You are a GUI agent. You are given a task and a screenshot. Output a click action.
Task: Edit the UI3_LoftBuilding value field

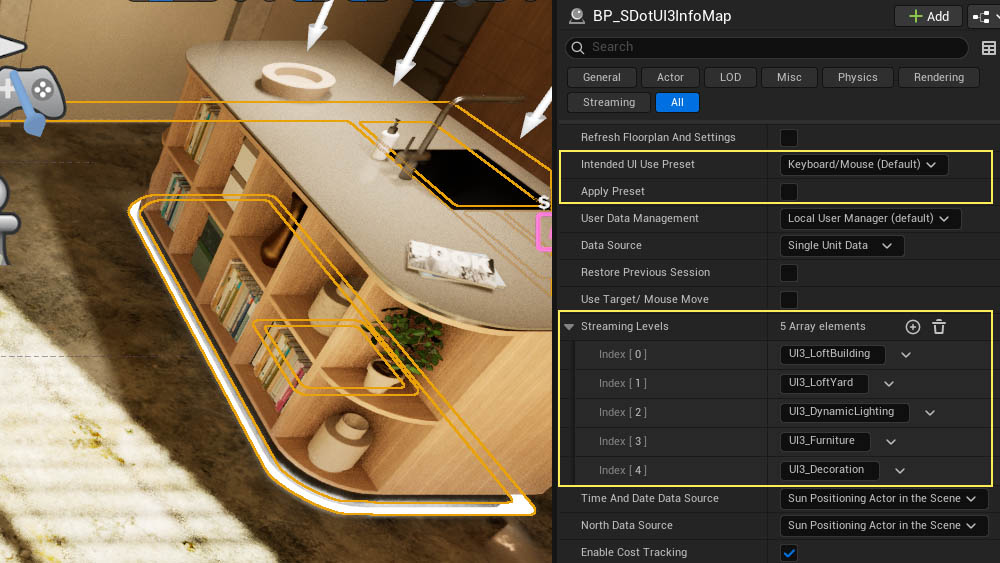pyautogui.click(x=832, y=354)
